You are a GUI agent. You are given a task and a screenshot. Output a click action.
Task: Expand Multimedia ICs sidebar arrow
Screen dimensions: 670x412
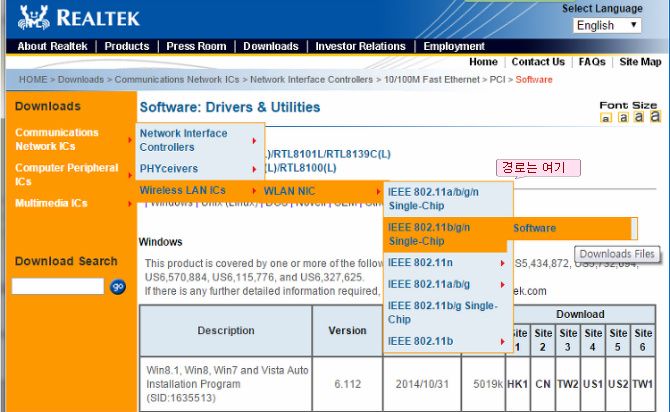(x=129, y=204)
